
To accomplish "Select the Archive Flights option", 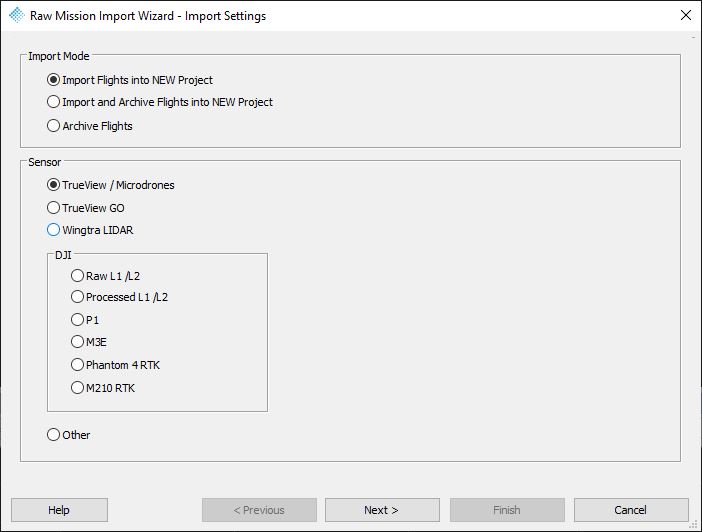I will click(x=90, y=126).
